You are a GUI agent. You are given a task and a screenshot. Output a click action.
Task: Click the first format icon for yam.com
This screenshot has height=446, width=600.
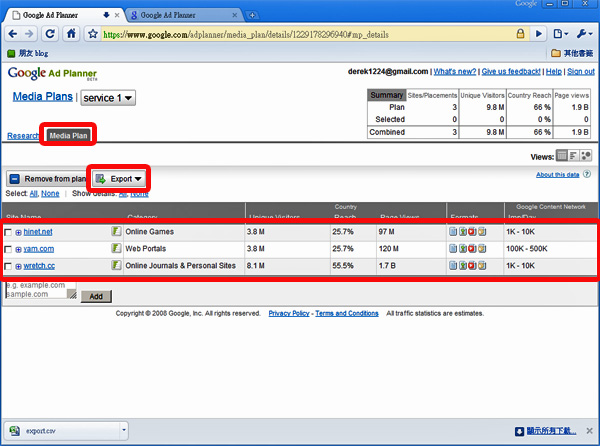(453, 248)
